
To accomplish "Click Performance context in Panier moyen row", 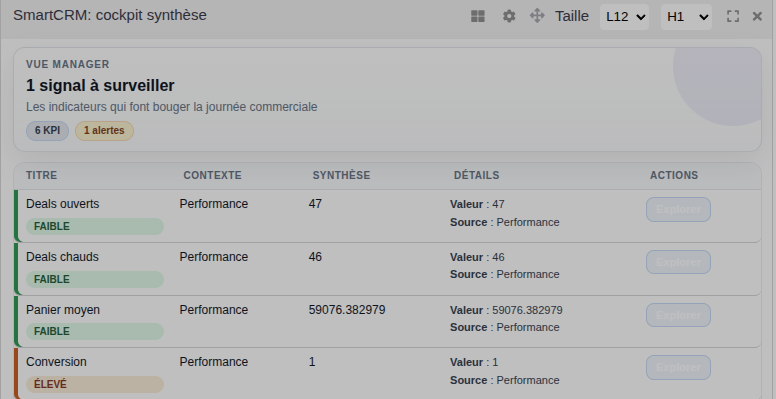I will [x=214, y=310].
